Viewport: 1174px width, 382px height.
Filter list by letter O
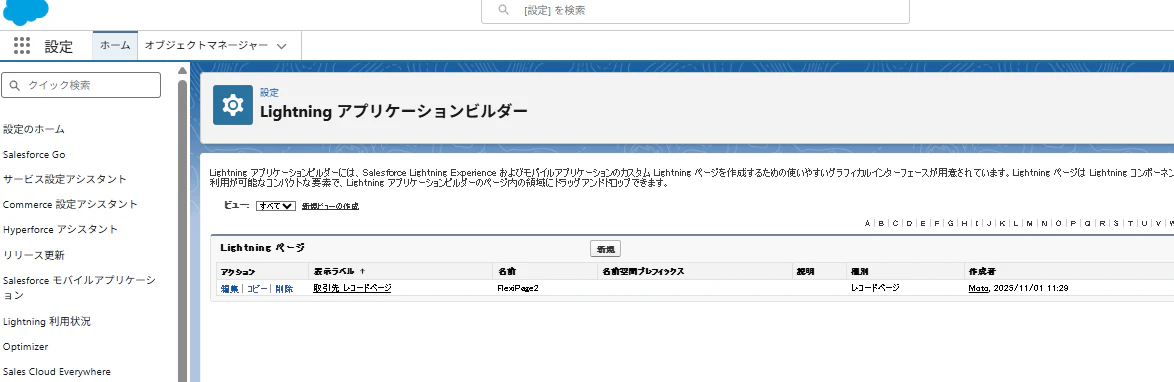(x=1059, y=223)
